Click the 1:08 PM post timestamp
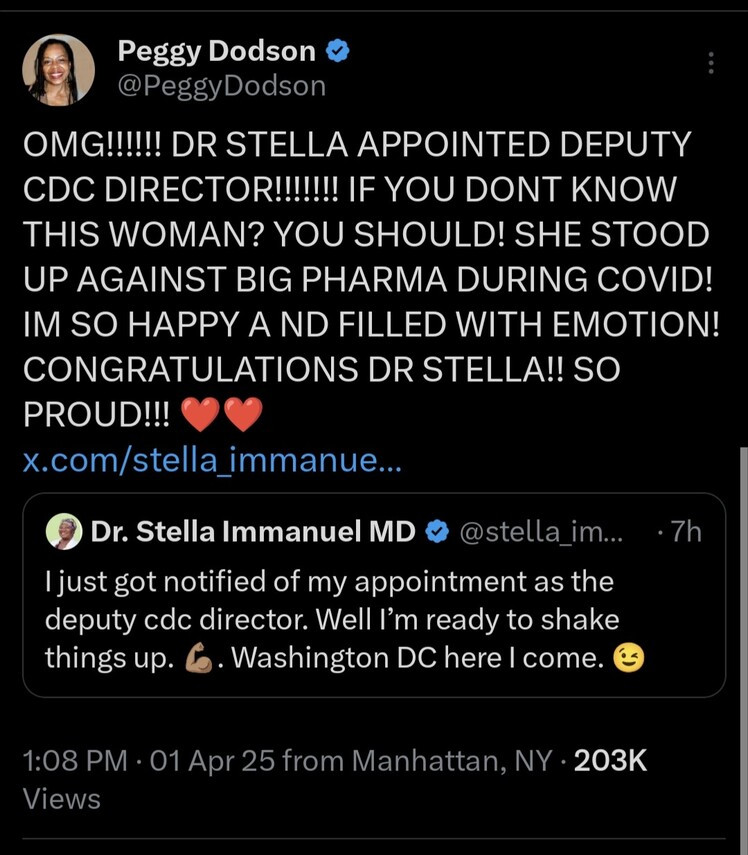Image resolution: width=748 pixels, height=855 pixels. pyautogui.click(x=74, y=760)
